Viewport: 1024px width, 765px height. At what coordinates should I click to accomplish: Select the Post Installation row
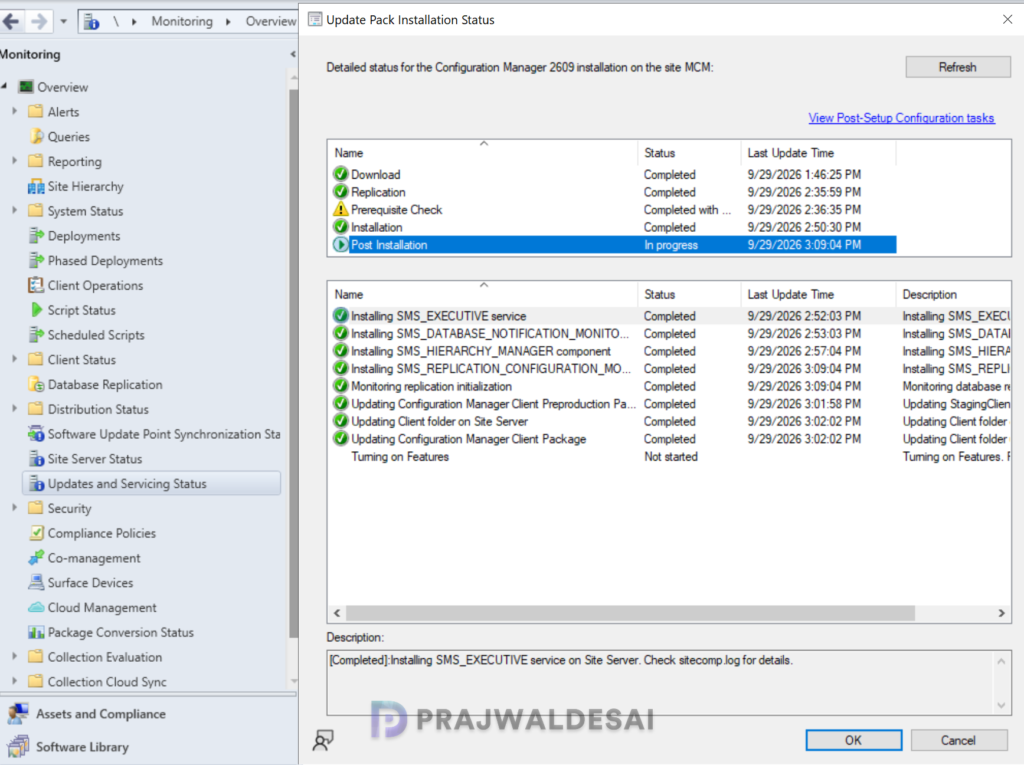click(612, 245)
